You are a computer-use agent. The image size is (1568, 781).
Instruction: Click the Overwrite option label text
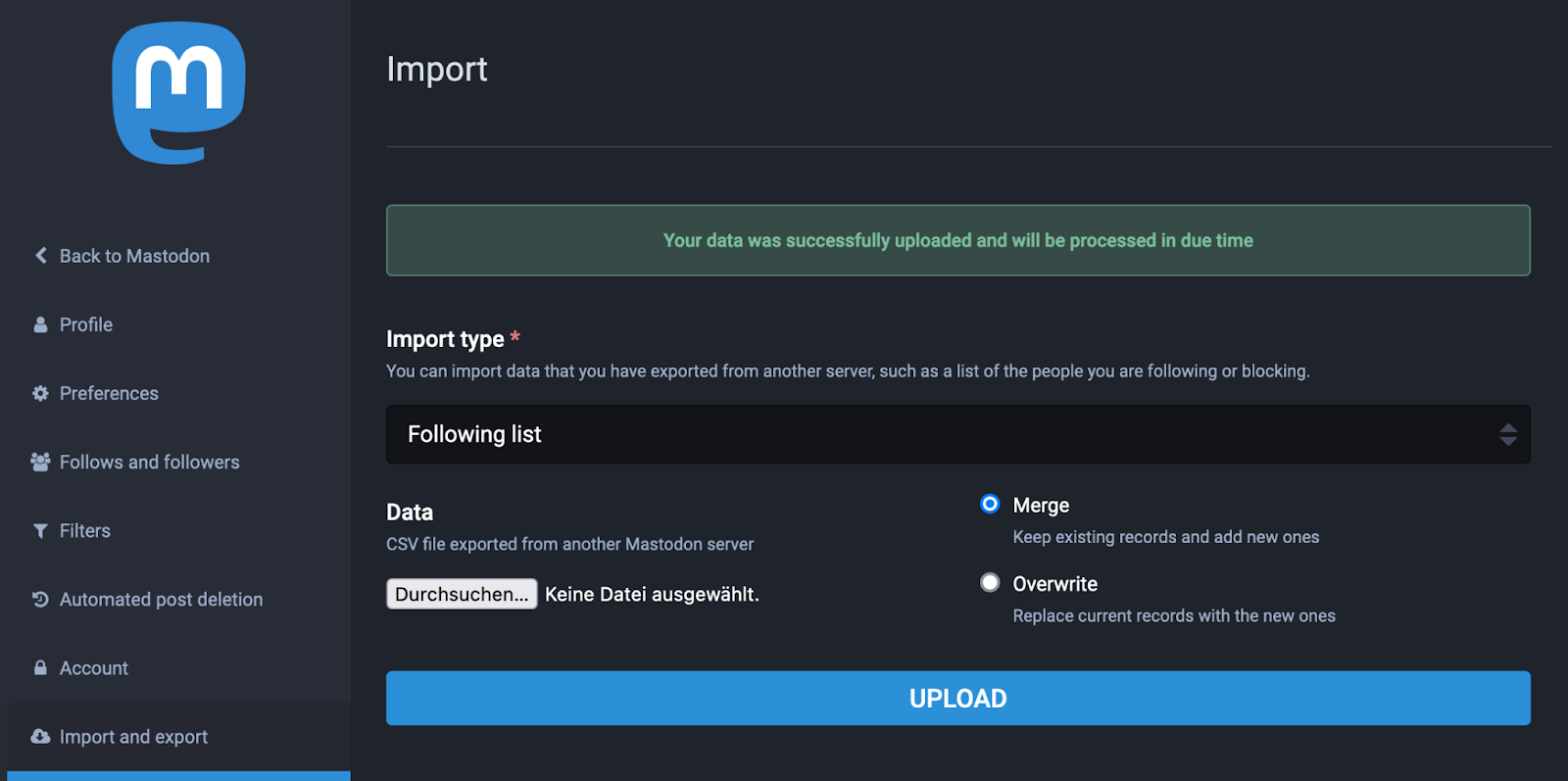pos(1054,584)
